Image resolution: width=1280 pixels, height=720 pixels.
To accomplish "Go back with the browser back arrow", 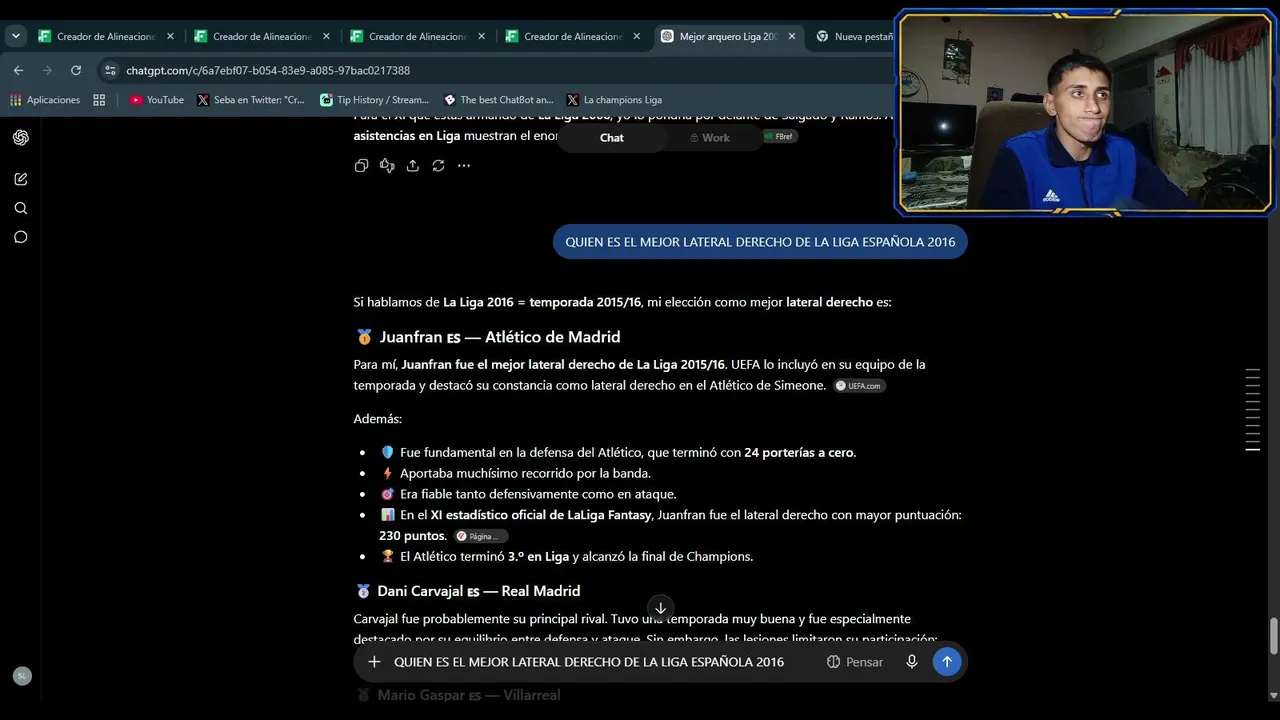I will tap(18, 70).
